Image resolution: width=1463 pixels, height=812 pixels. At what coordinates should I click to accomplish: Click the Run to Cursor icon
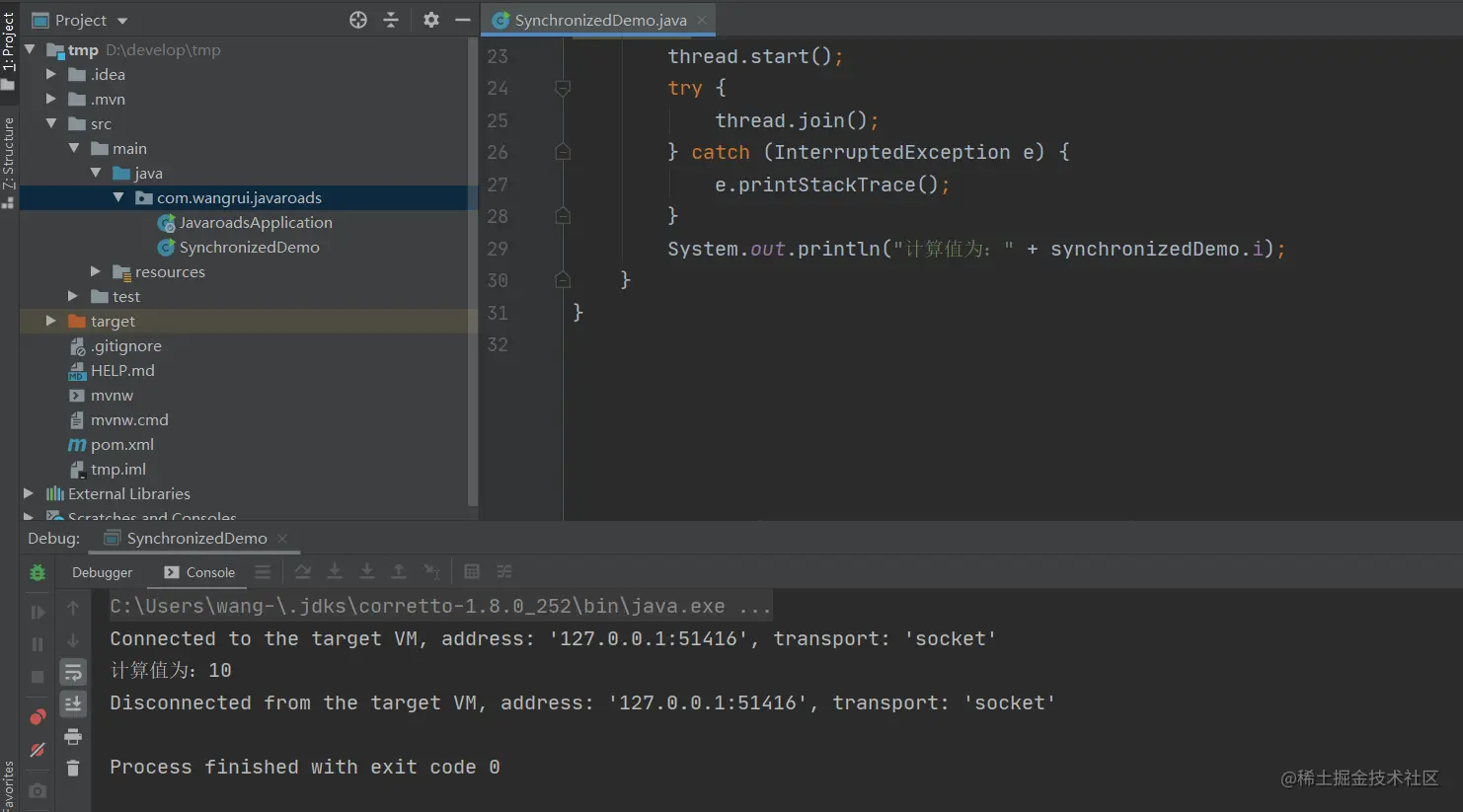tap(432, 571)
